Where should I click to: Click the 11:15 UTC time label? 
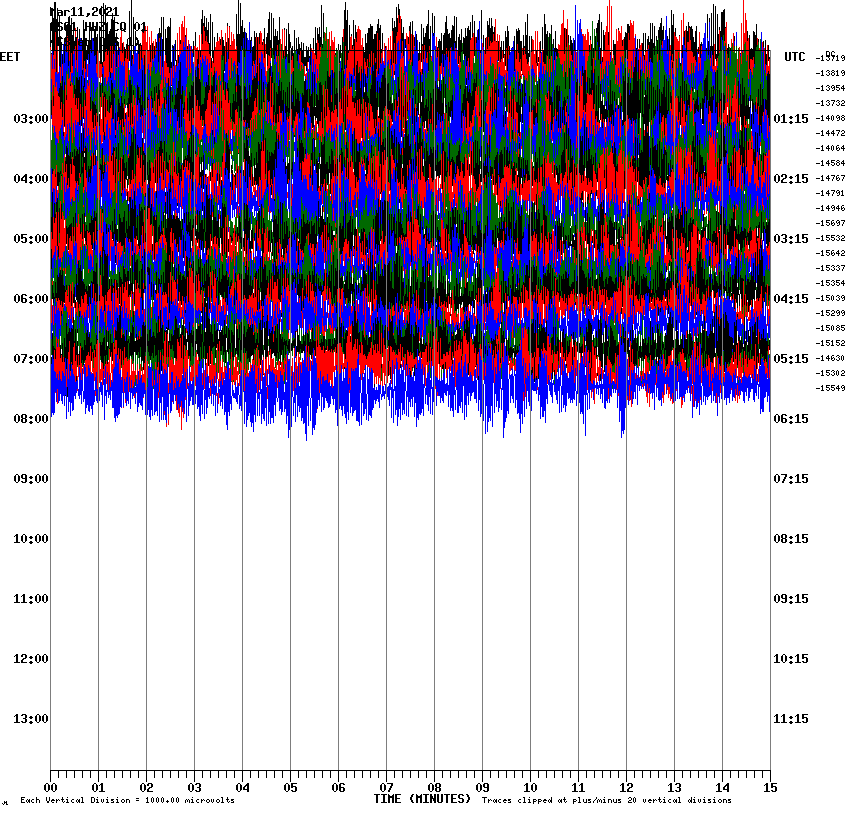(x=791, y=719)
